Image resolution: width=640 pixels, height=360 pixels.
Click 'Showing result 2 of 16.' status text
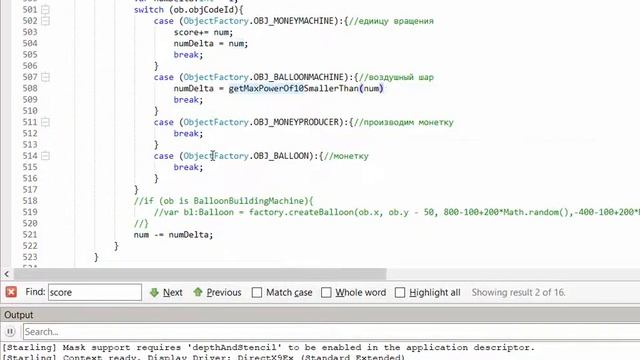[x=518, y=293]
